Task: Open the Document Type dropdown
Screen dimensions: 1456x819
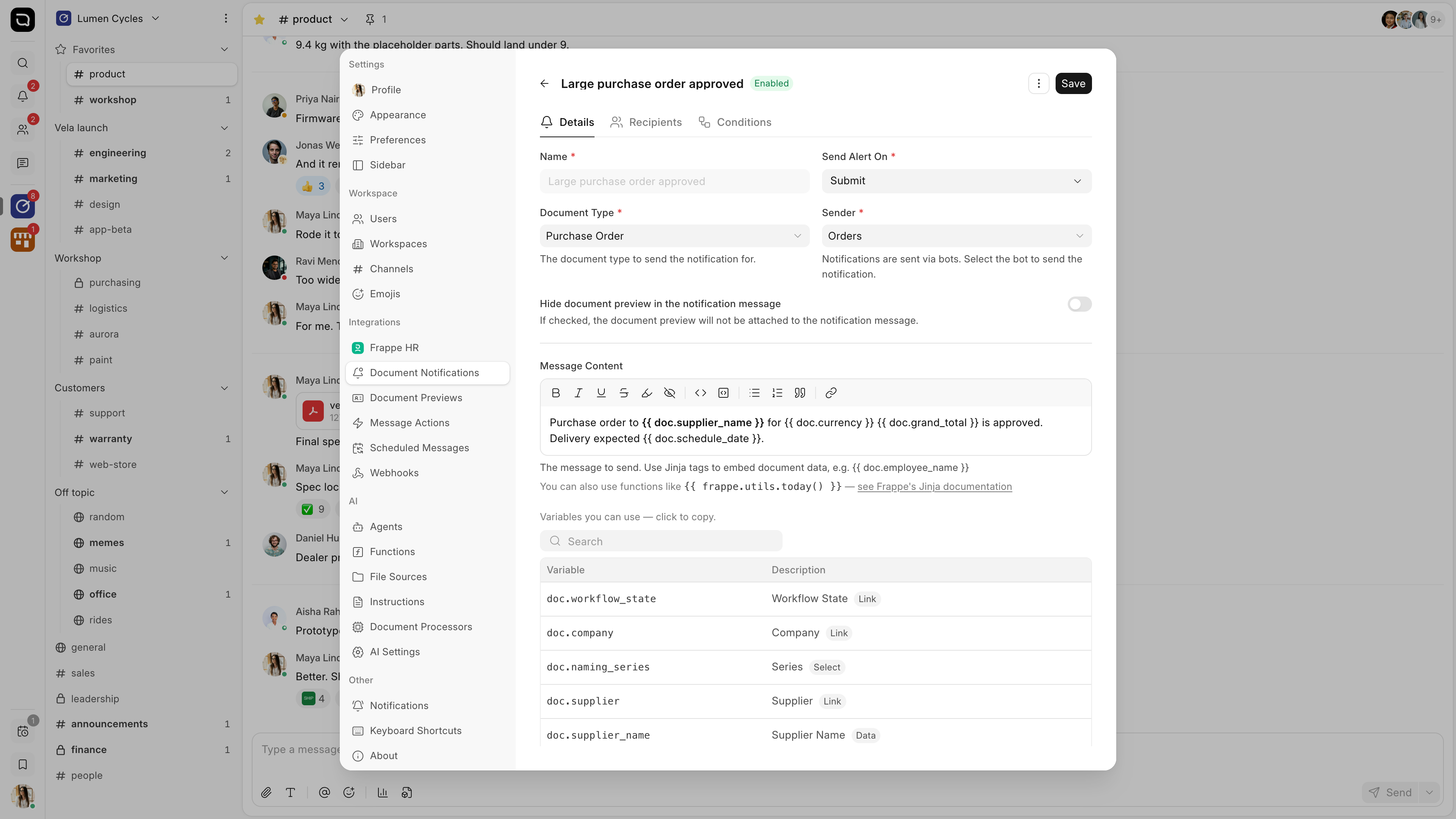Action: click(674, 236)
